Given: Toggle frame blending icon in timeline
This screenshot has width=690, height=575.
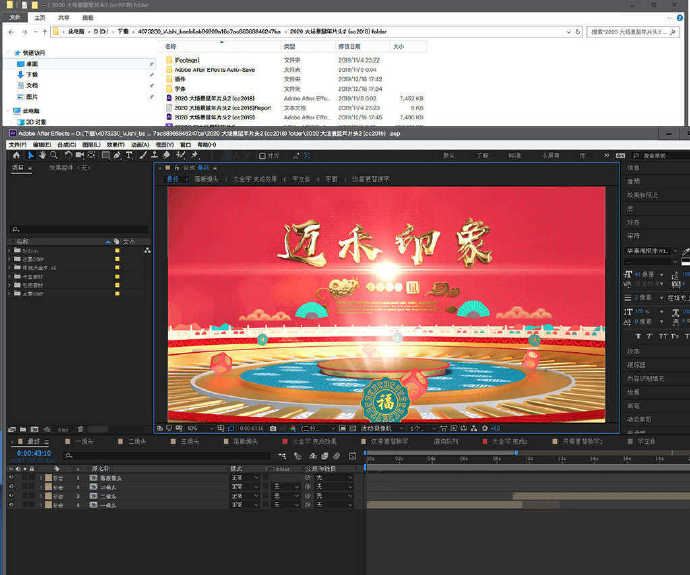Looking at the screenshot, I should click(x=325, y=456).
